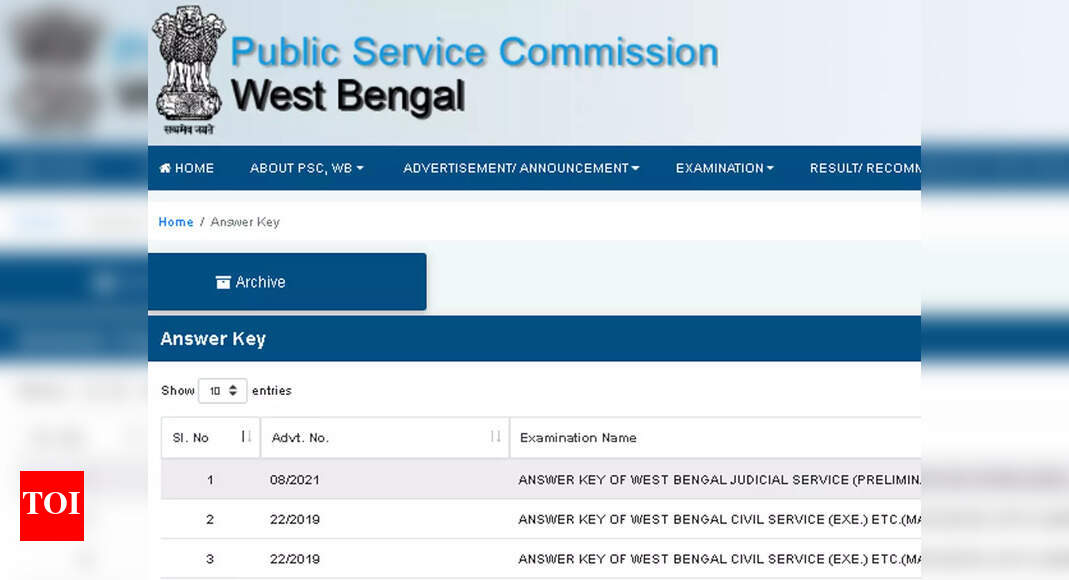This screenshot has width=1069, height=580.
Task: Click the home icon in navigation bar
Action: point(165,168)
